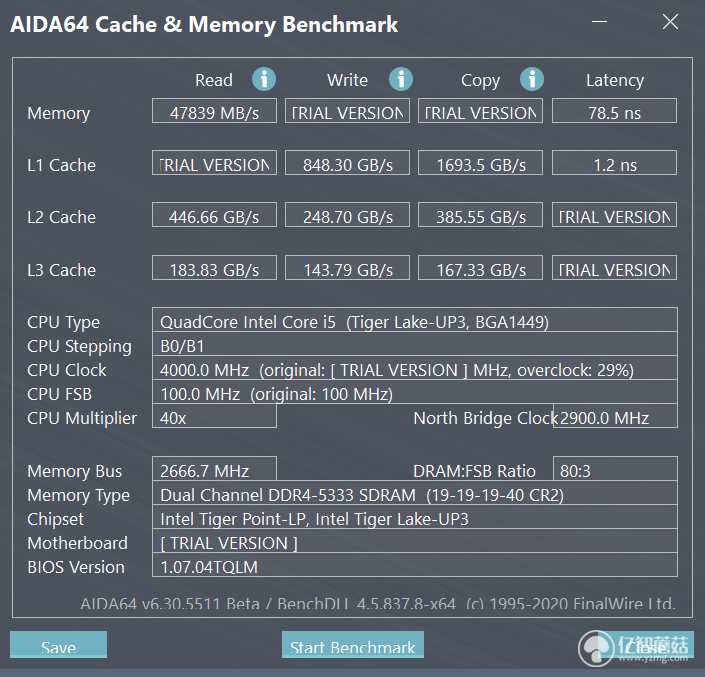Image resolution: width=705 pixels, height=677 pixels.
Task: Click the Save button
Action: tap(58, 644)
